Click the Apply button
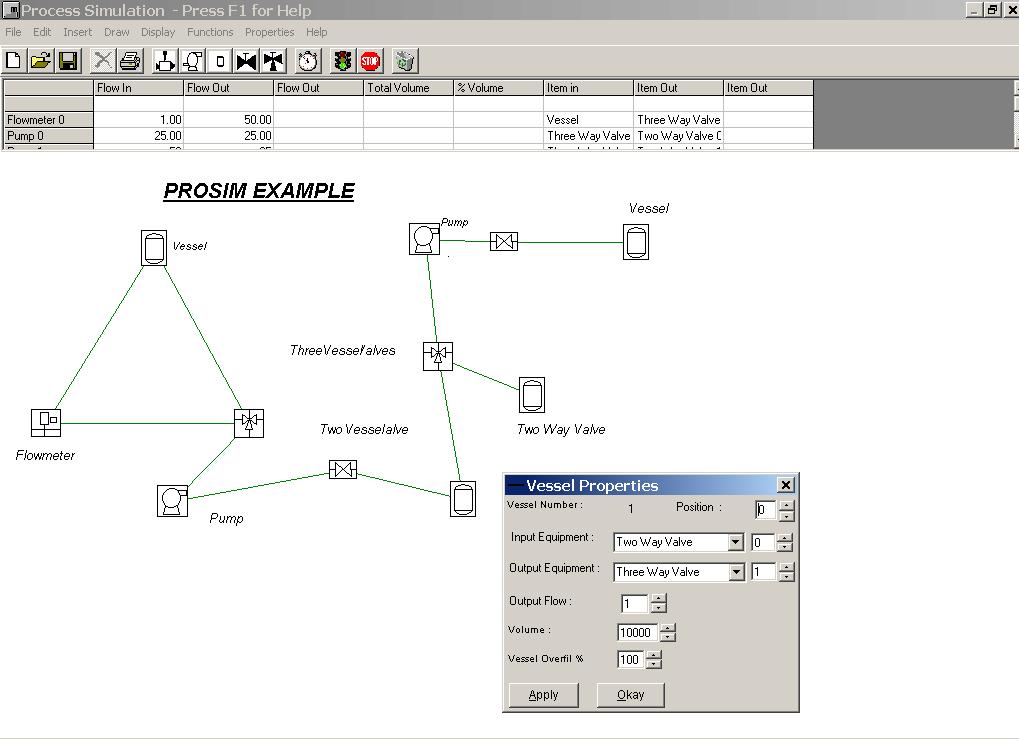Viewport: 1019px width, 740px height. tap(543, 695)
